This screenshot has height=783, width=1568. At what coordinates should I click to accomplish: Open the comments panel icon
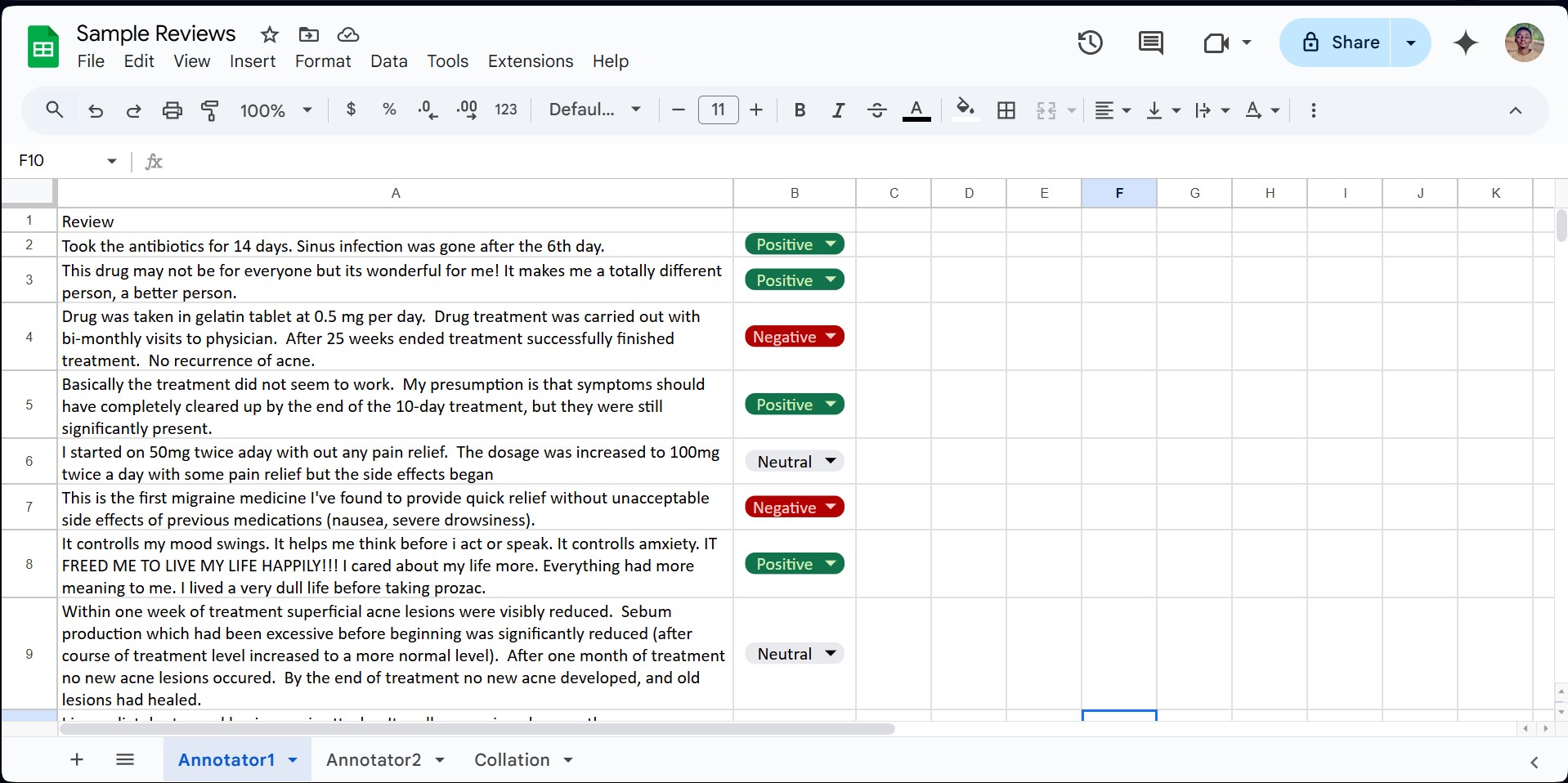(1150, 43)
